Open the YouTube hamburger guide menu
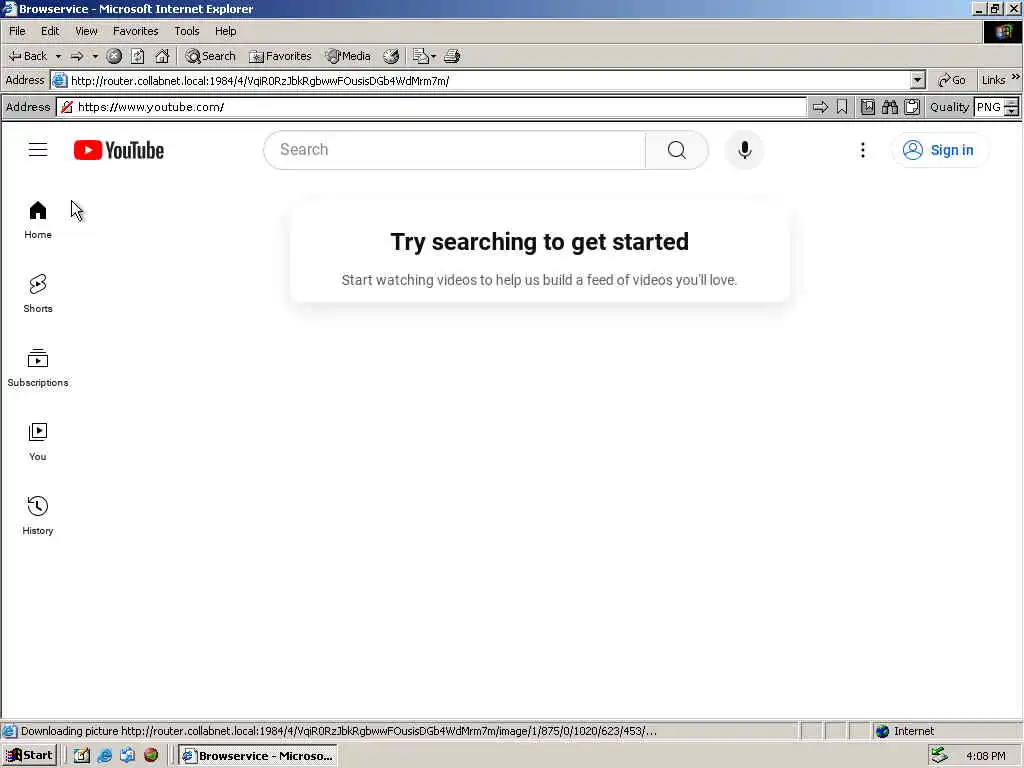The width and height of the screenshot is (1024, 768). pyautogui.click(x=38, y=150)
